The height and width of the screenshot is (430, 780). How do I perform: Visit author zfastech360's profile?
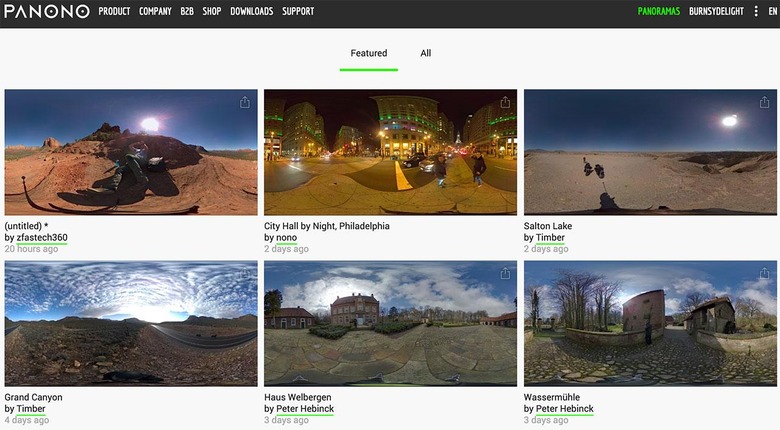(x=42, y=238)
